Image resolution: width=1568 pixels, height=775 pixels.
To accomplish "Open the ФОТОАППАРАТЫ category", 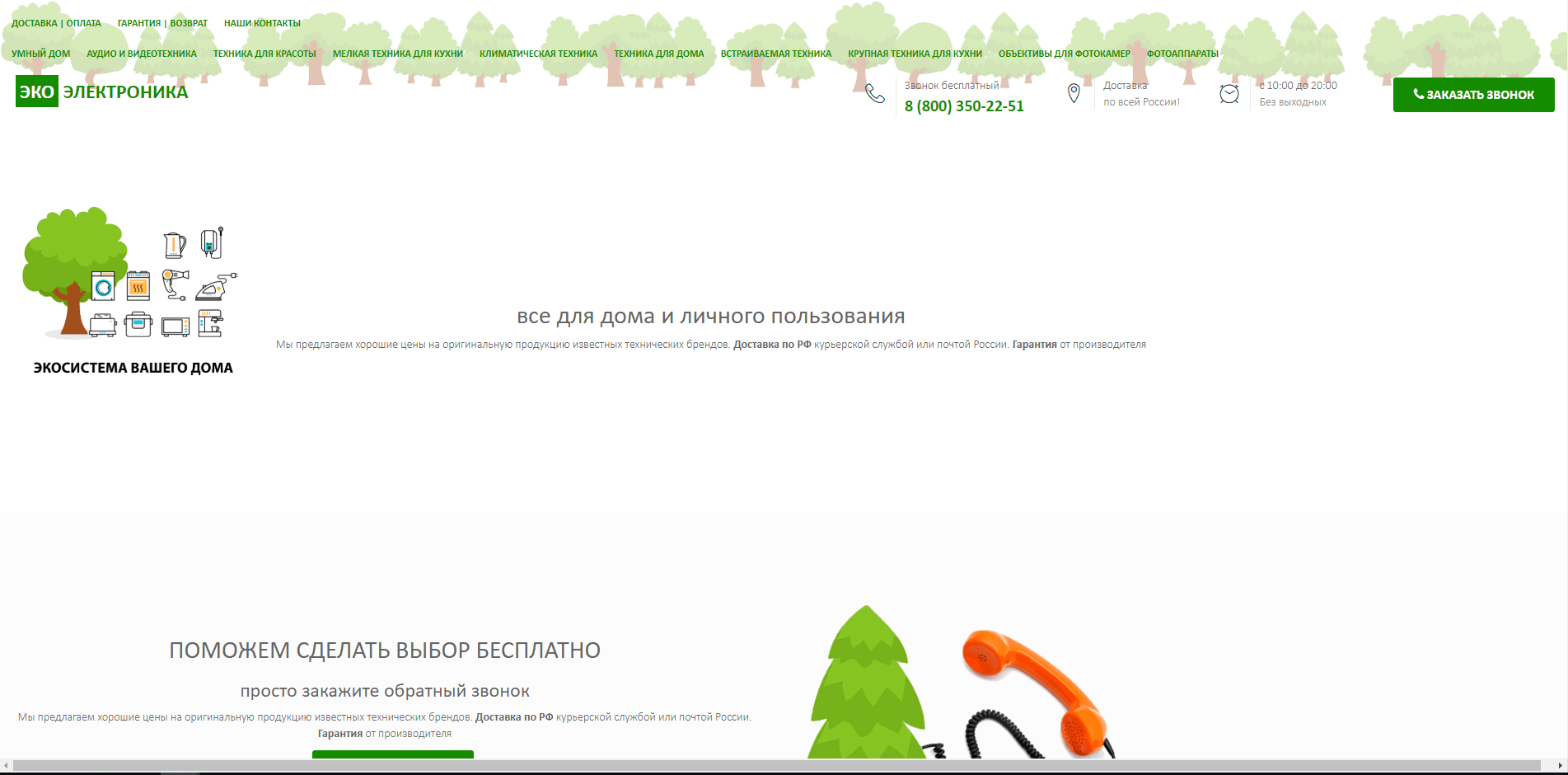I will 1182,54.
